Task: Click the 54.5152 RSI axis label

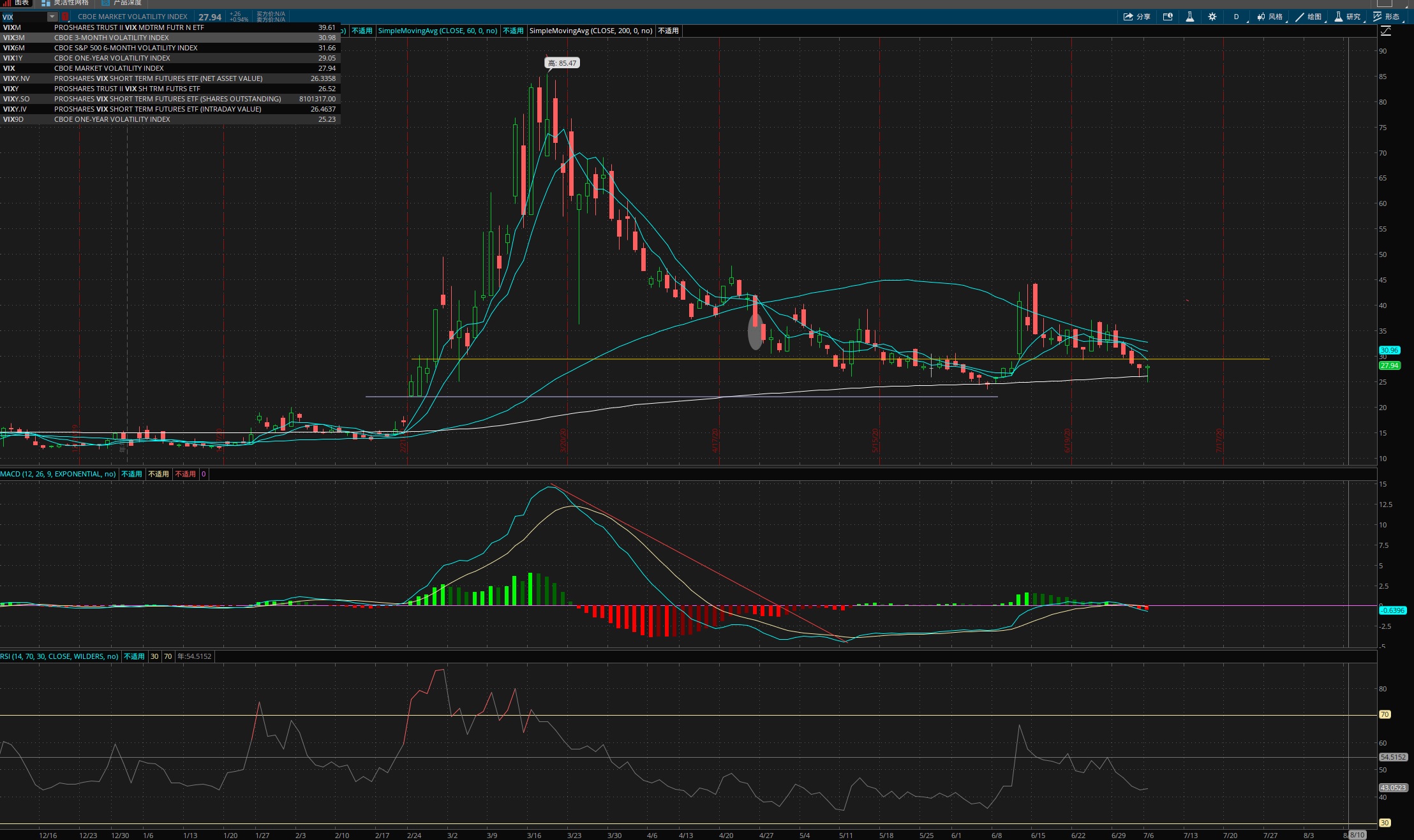Action: (1393, 757)
